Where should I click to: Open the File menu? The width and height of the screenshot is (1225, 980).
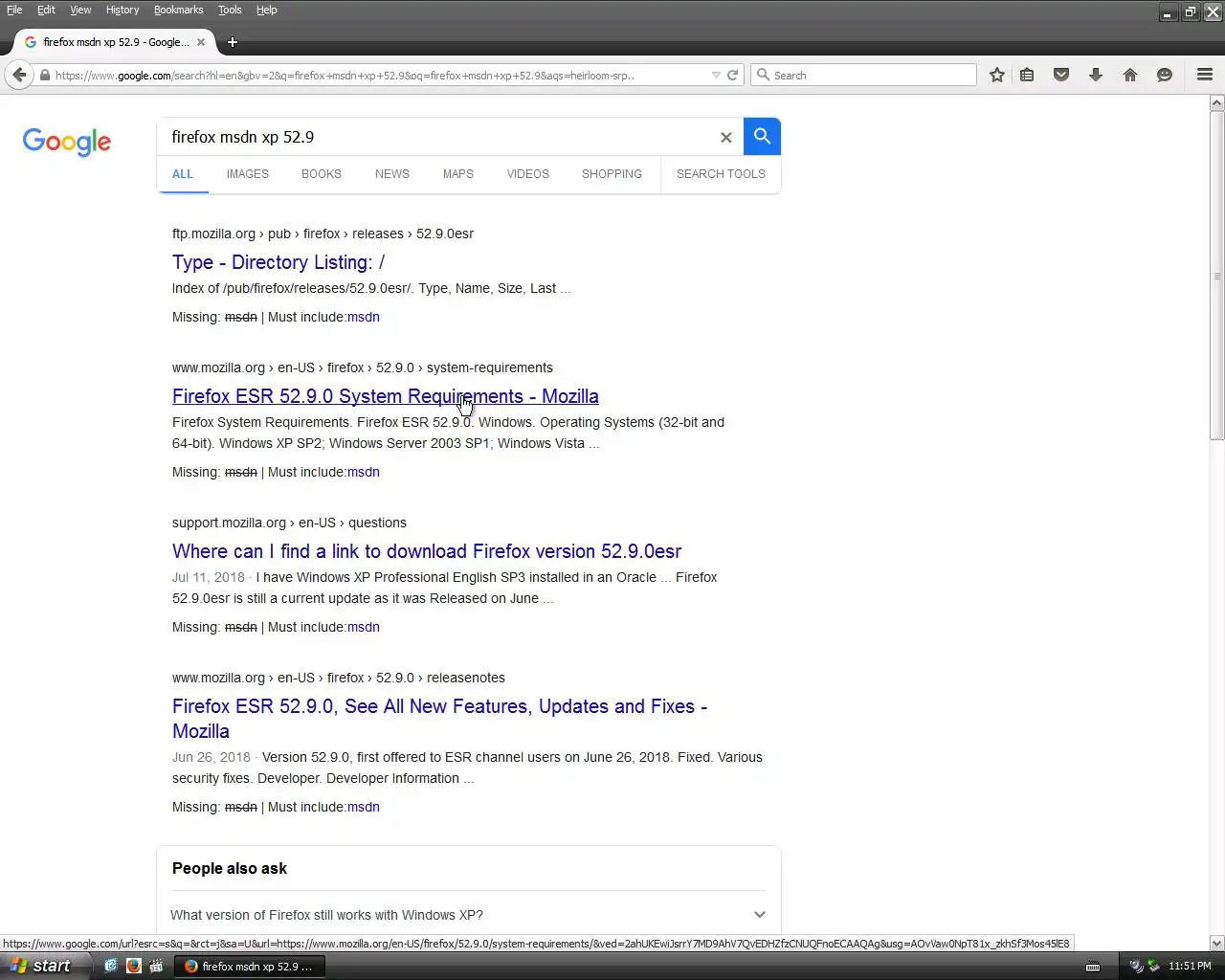point(14,10)
